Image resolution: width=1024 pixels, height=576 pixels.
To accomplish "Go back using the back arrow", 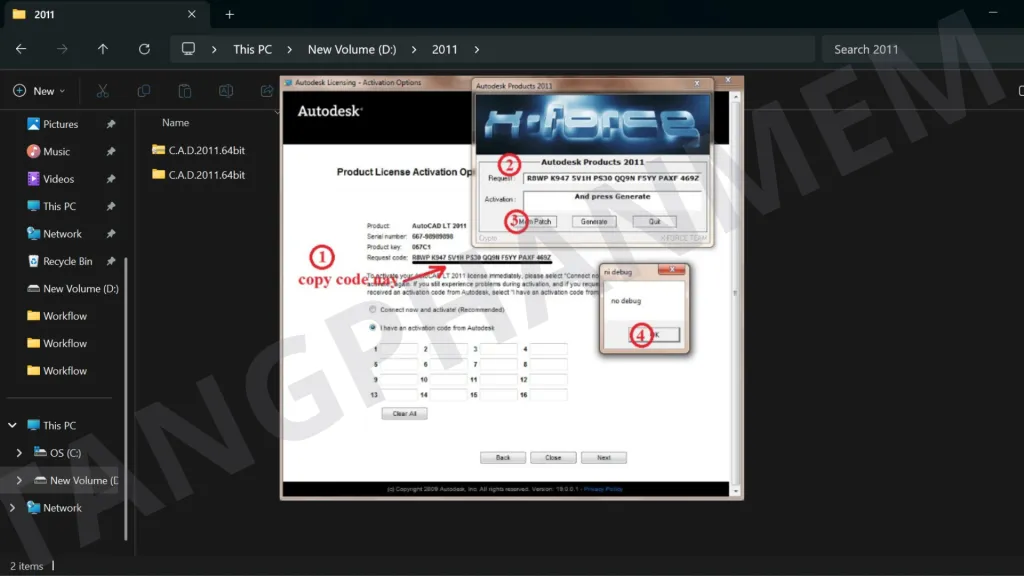I will [21, 49].
